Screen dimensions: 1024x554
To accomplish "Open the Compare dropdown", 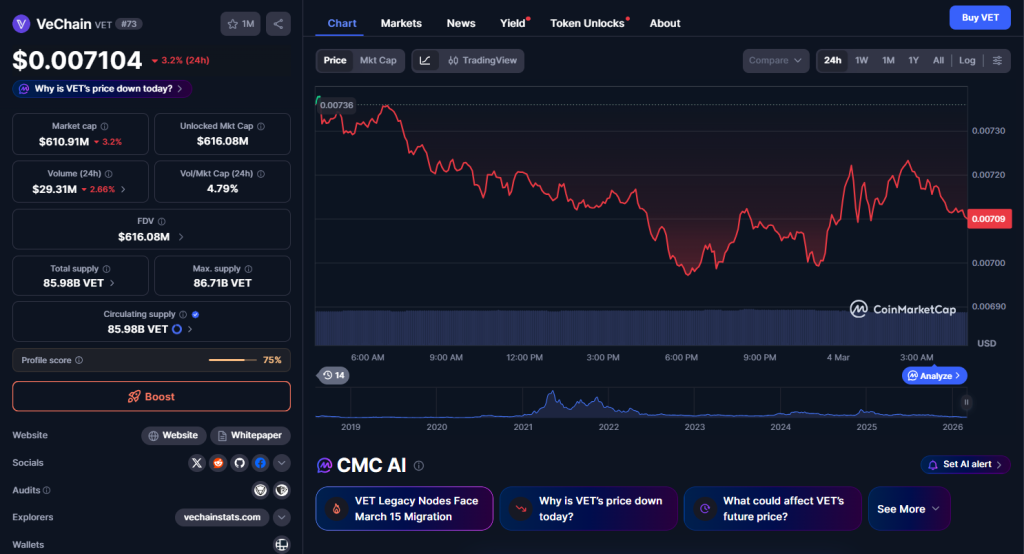I will click(776, 60).
